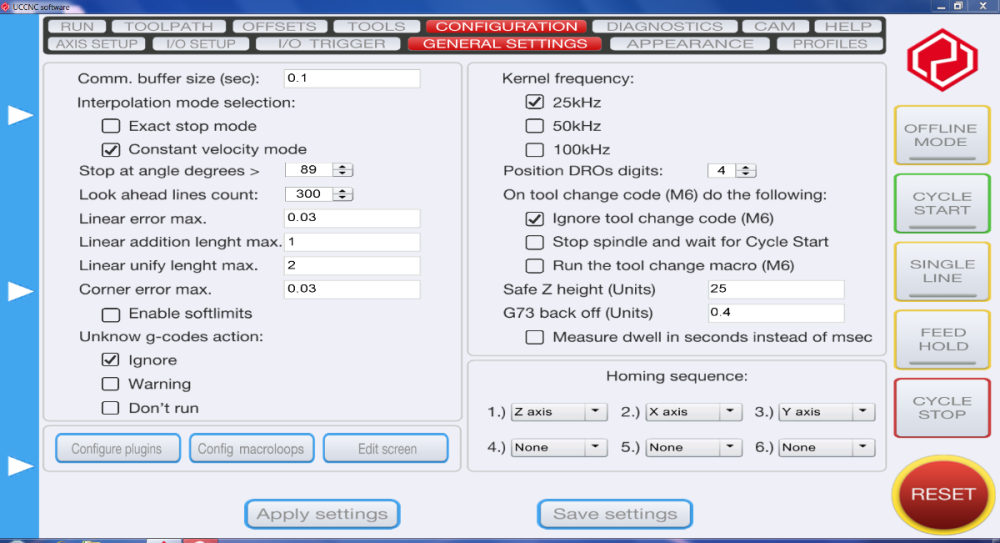This screenshot has height=543, width=1000.
Task: Go to APPEARANCE sub-tab
Action: point(690,43)
